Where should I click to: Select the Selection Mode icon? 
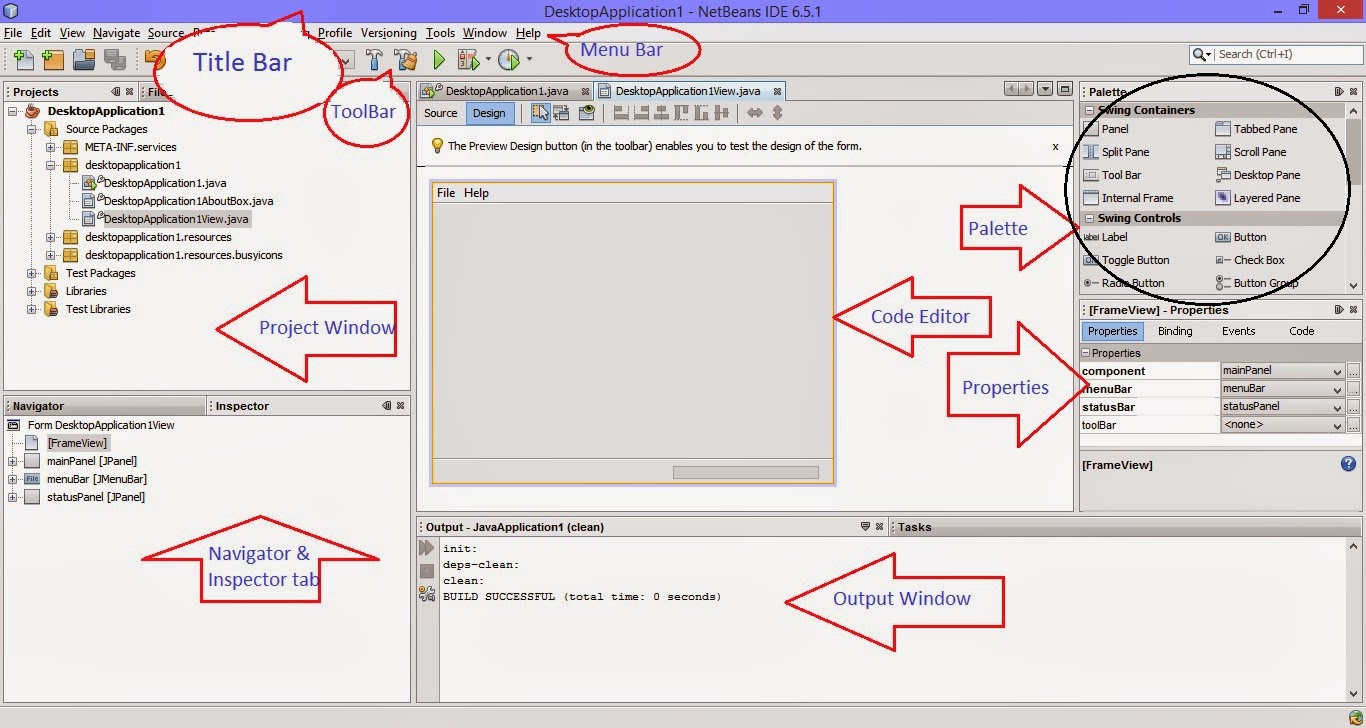click(540, 113)
